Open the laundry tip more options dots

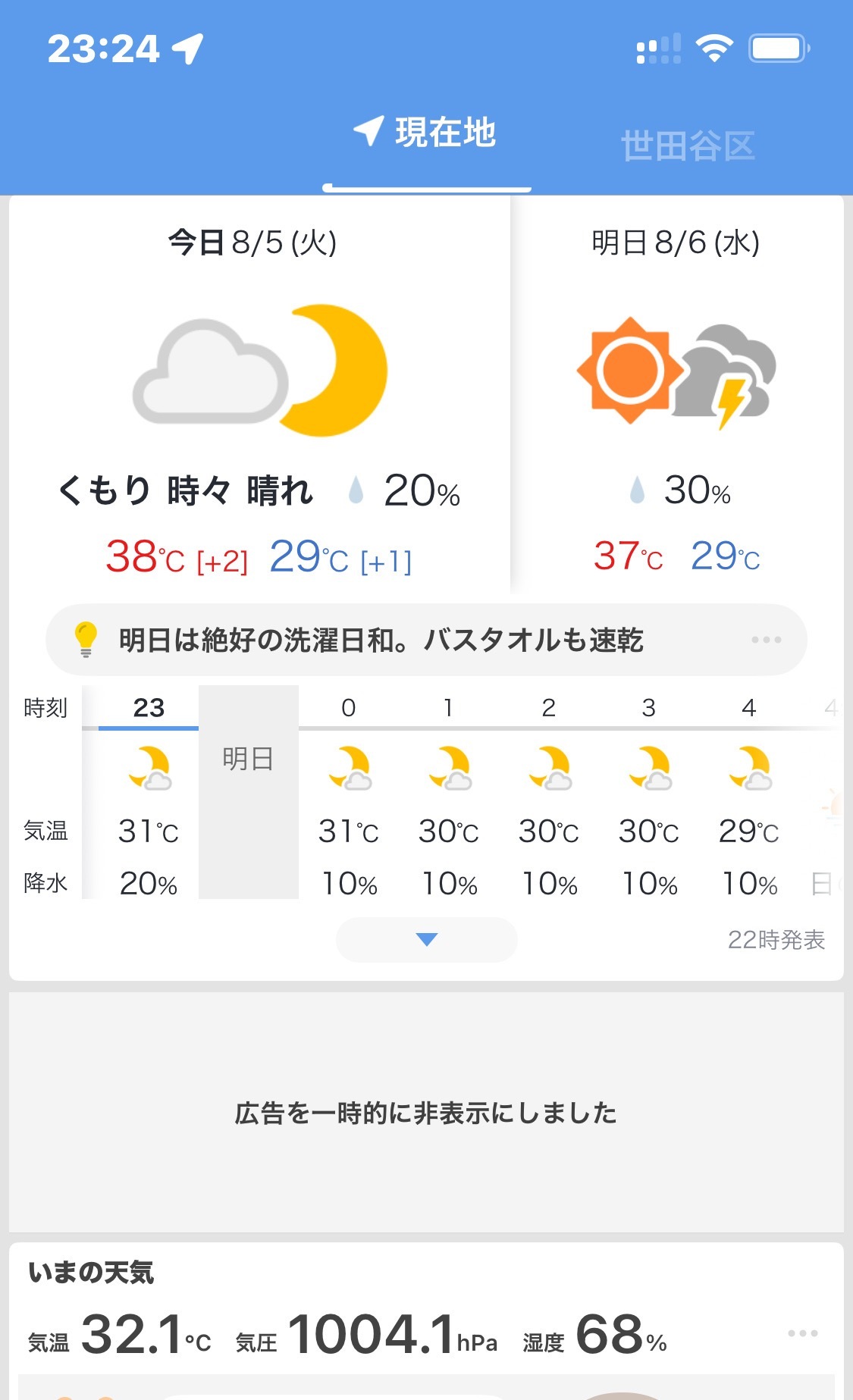tap(766, 640)
